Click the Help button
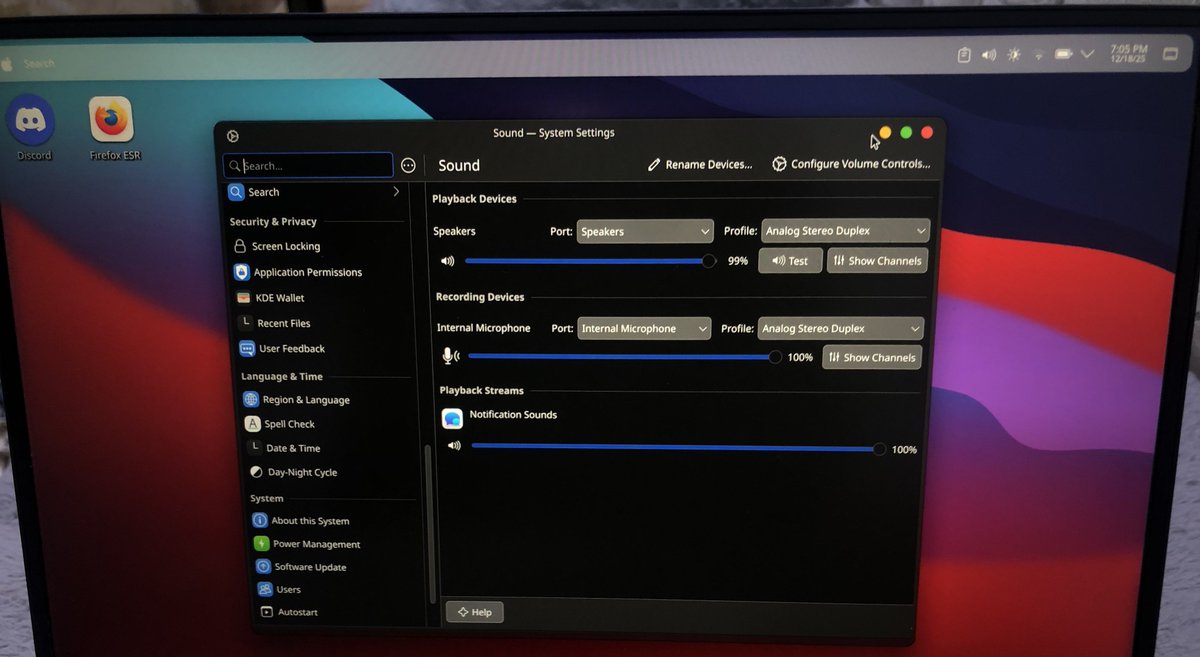 [x=474, y=612]
